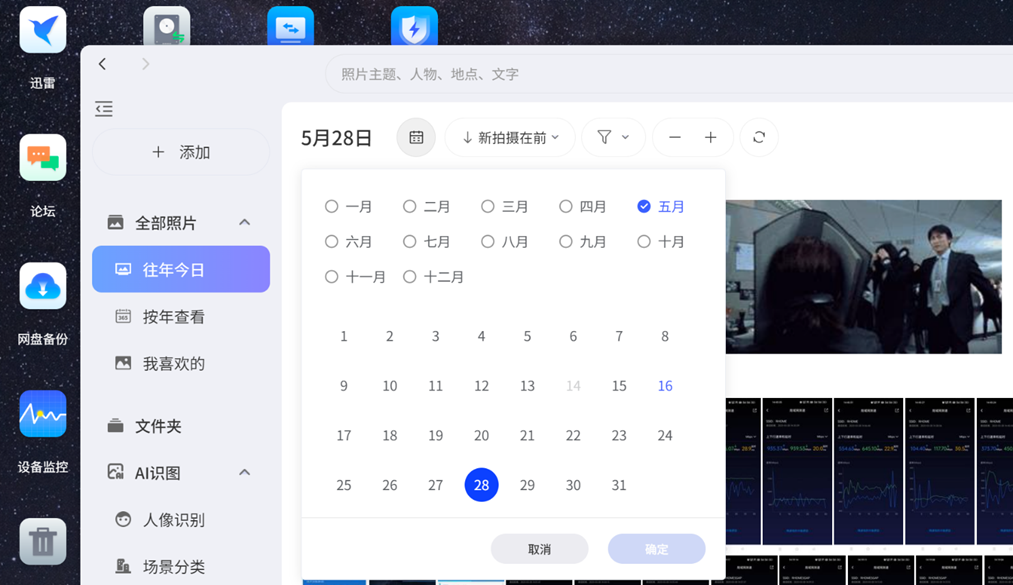Pick day 28 in the calendar
This screenshot has height=585, width=1013.
click(481, 485)
